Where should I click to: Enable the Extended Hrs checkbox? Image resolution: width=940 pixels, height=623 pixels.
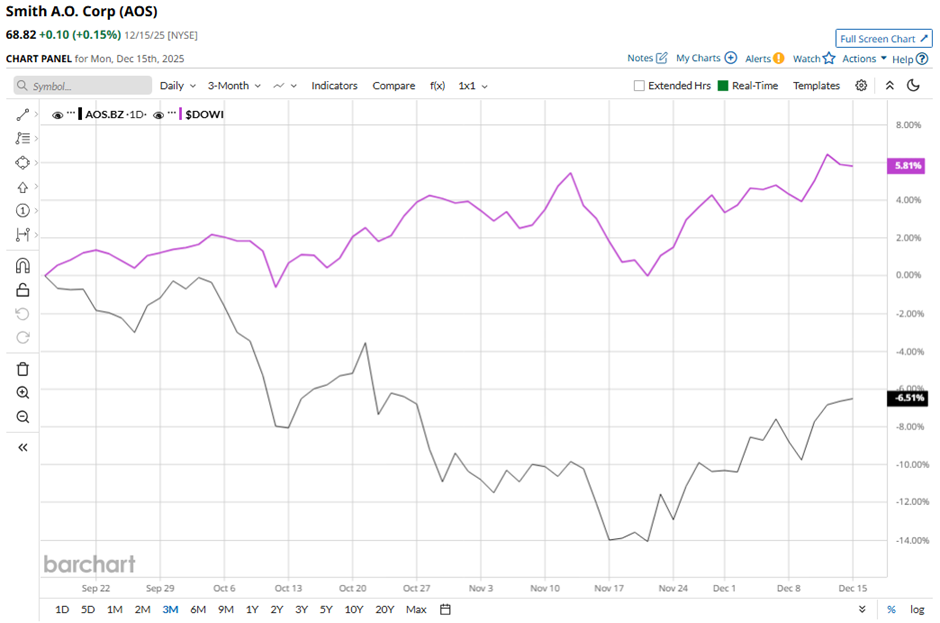[639, 86]
